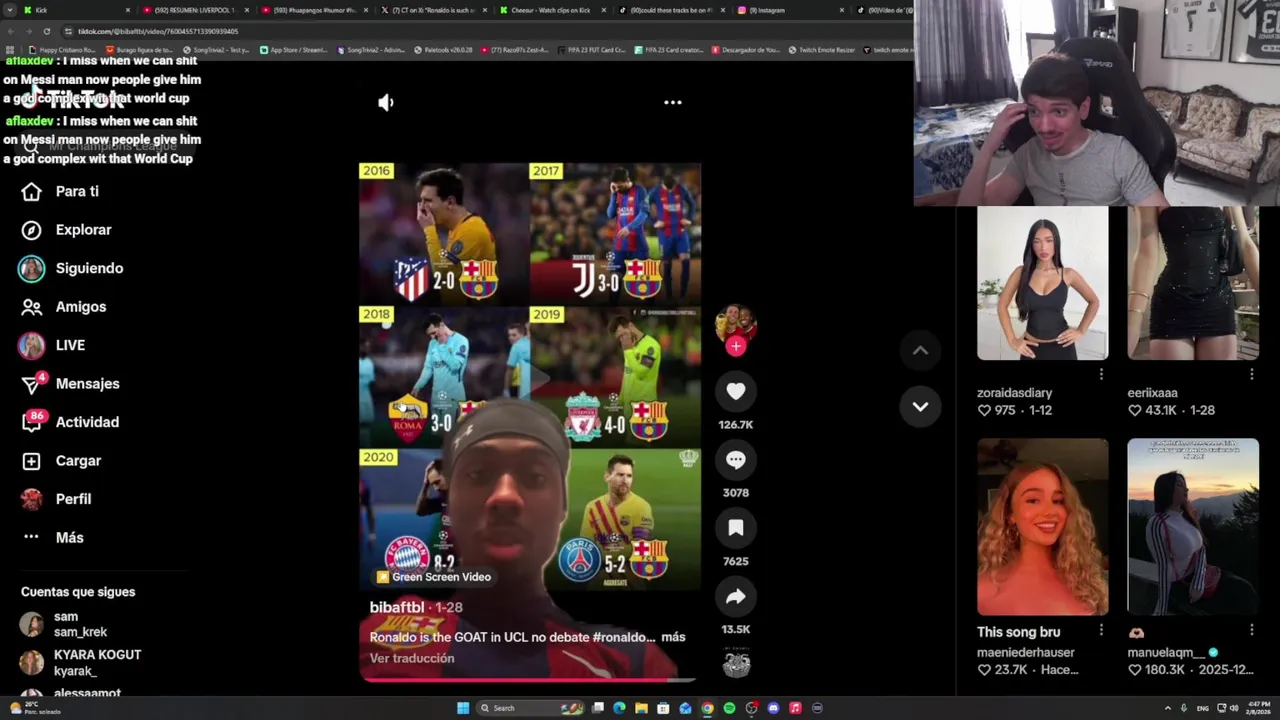The height and width of the screenshot is (720, 1280).
Task: Open bibaftbl creator profile name
Action: 397,607
